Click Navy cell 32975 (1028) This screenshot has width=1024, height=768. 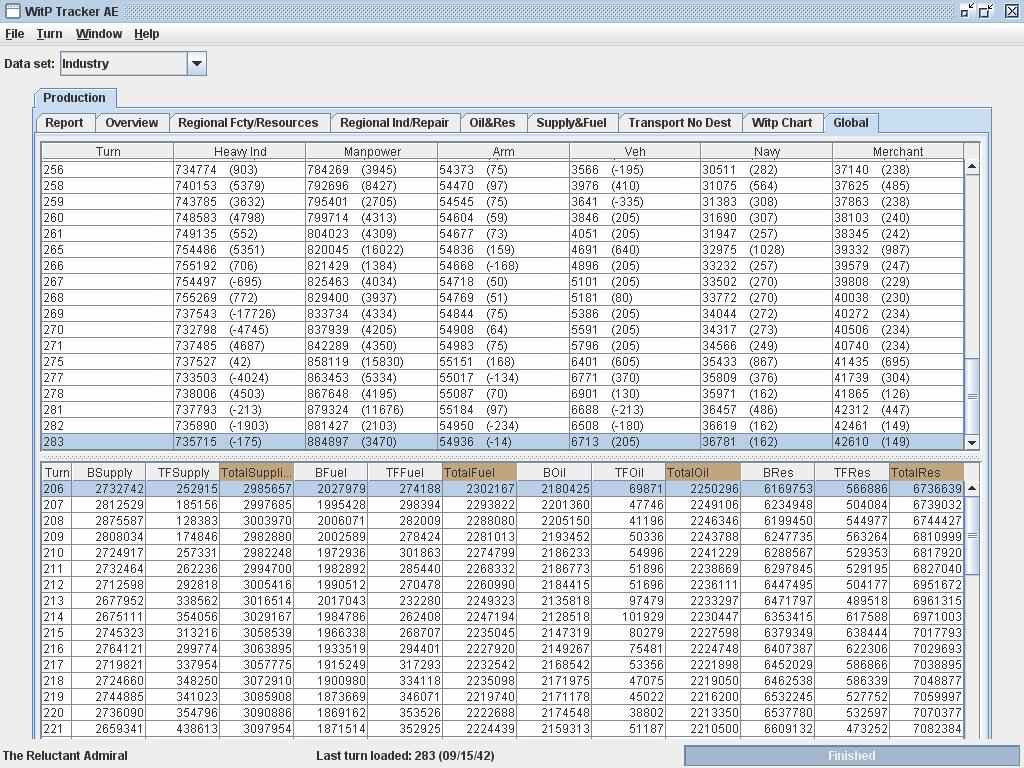point(767,250)
